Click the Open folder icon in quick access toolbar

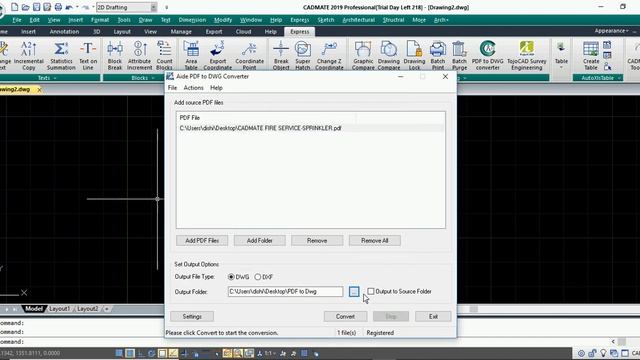click(x=25, y=7)
